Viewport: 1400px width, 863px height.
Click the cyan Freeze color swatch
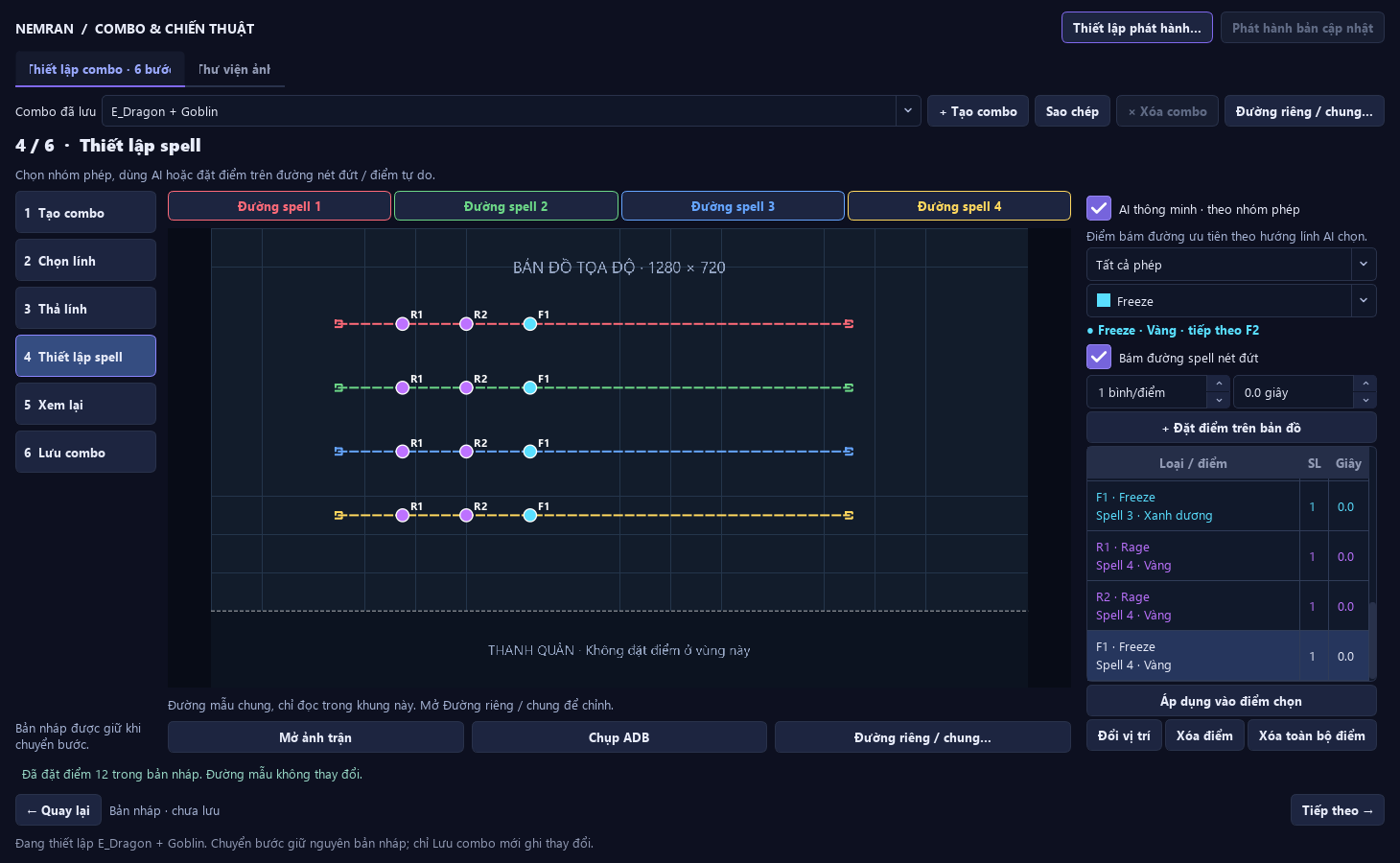(1104, 300)
